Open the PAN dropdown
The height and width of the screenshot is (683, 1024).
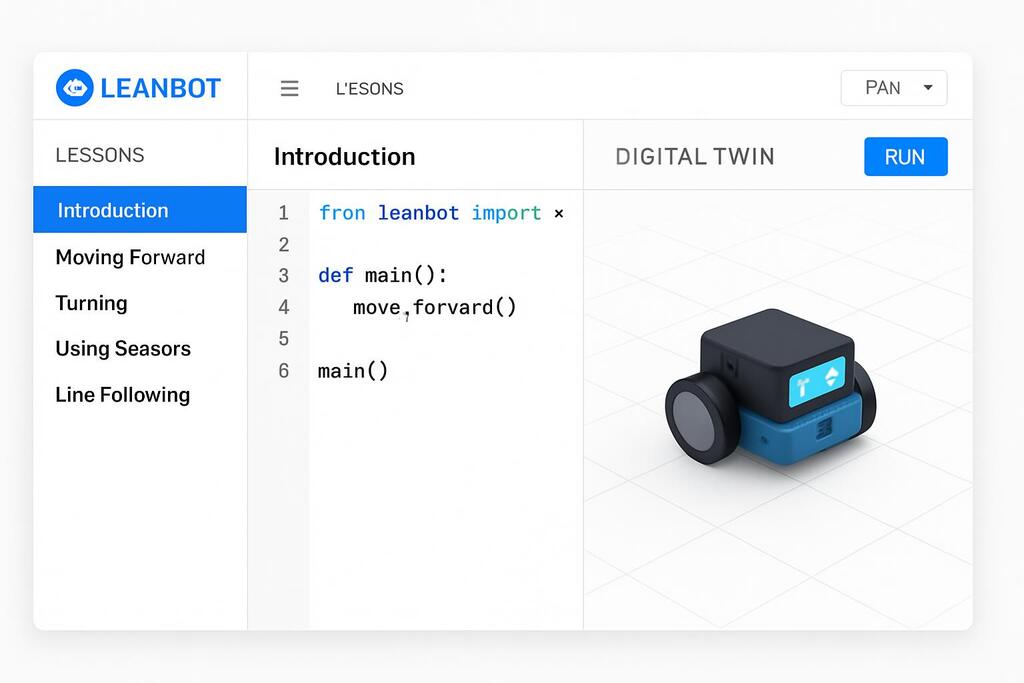(893, 87)
